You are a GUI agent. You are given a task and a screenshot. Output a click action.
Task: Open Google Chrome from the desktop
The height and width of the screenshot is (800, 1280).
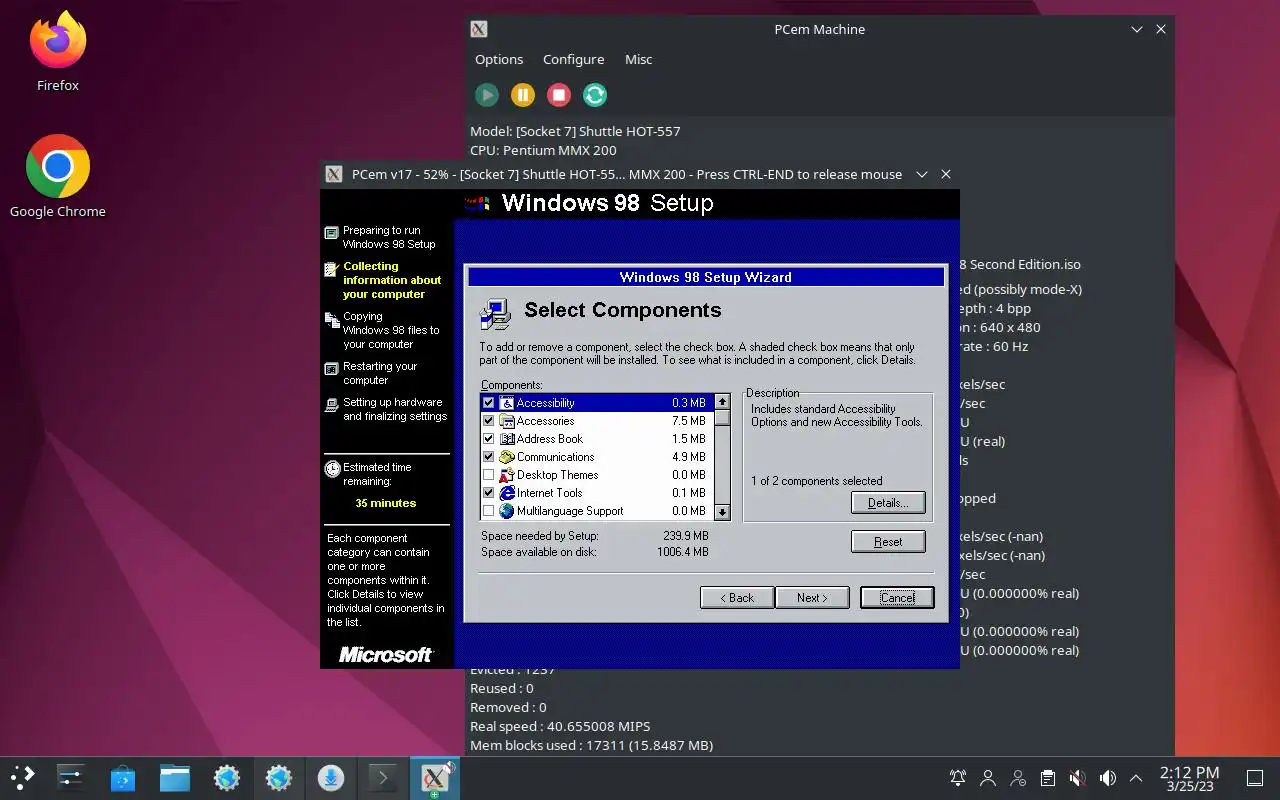(x=58, y=176)
